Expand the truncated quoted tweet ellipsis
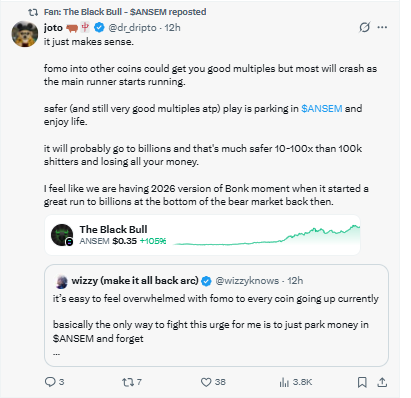411x398 pixels. (56, 353)
